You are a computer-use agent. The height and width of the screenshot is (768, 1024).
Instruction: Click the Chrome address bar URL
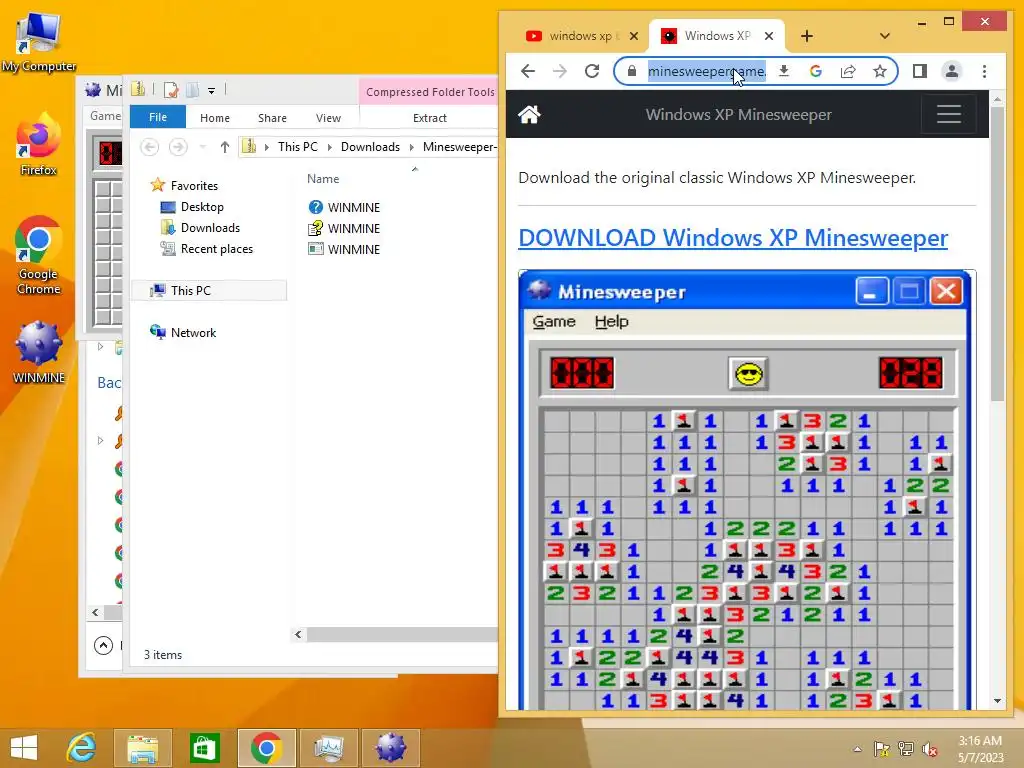(707, 71)
